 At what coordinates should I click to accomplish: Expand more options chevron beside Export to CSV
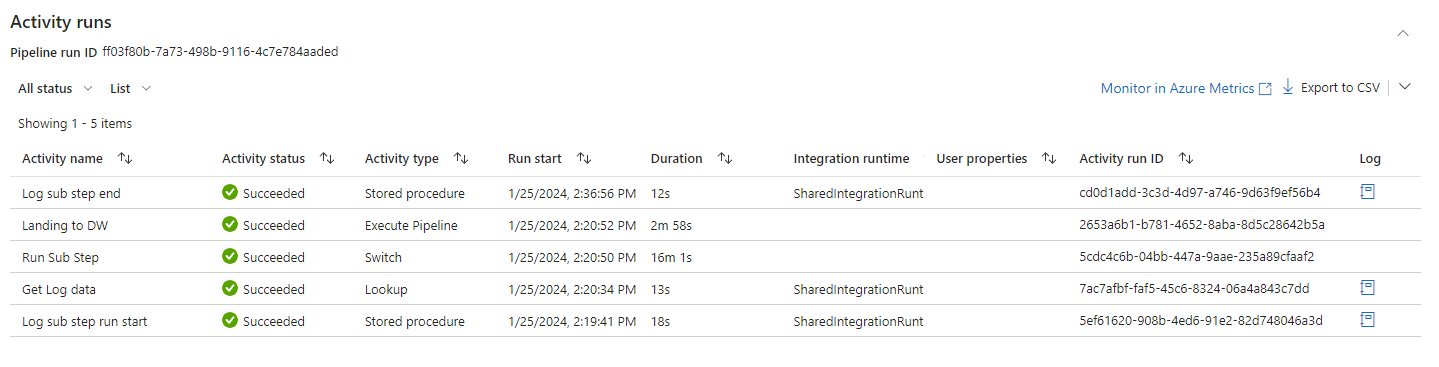[1404, 87]
